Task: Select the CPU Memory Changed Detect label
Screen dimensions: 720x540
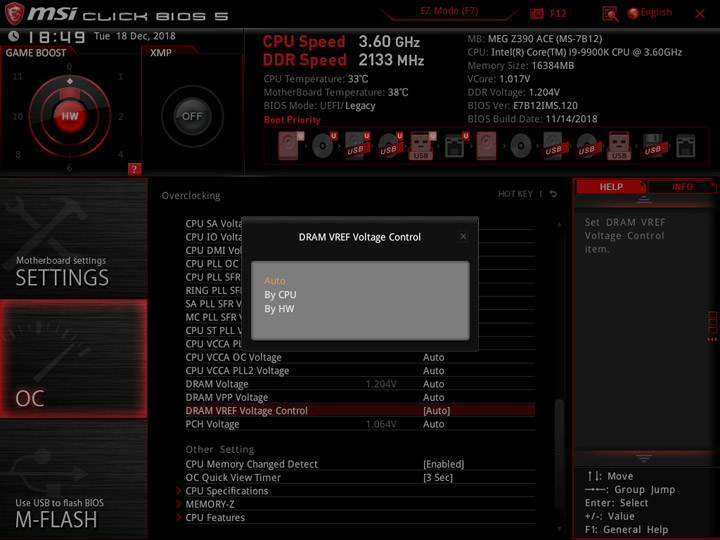Action: (x=251, y=464)
